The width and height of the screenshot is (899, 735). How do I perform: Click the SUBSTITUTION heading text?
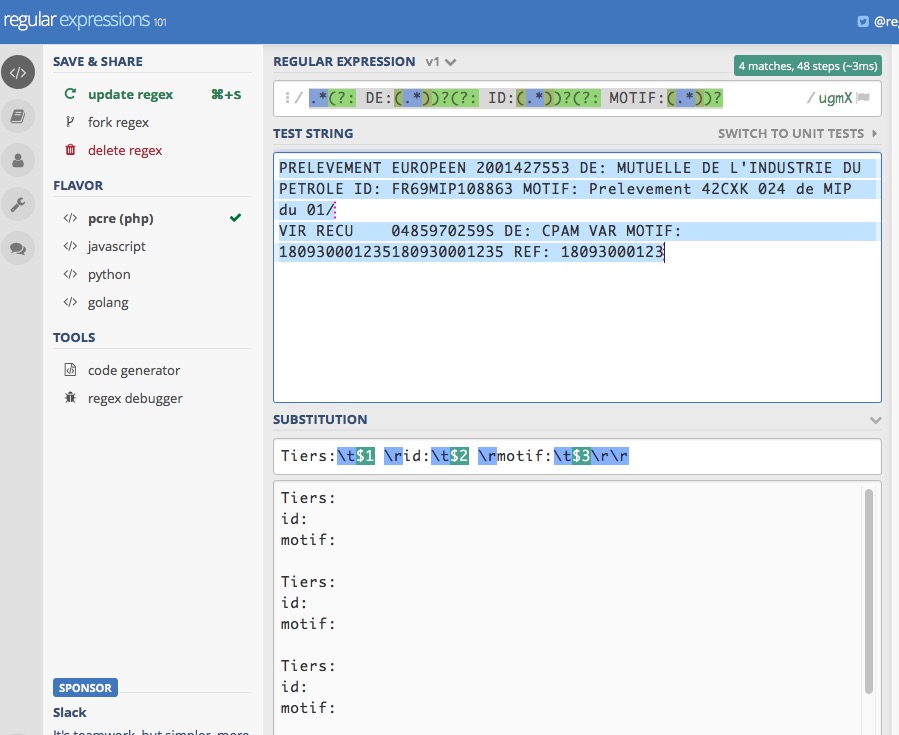point(320,420)
